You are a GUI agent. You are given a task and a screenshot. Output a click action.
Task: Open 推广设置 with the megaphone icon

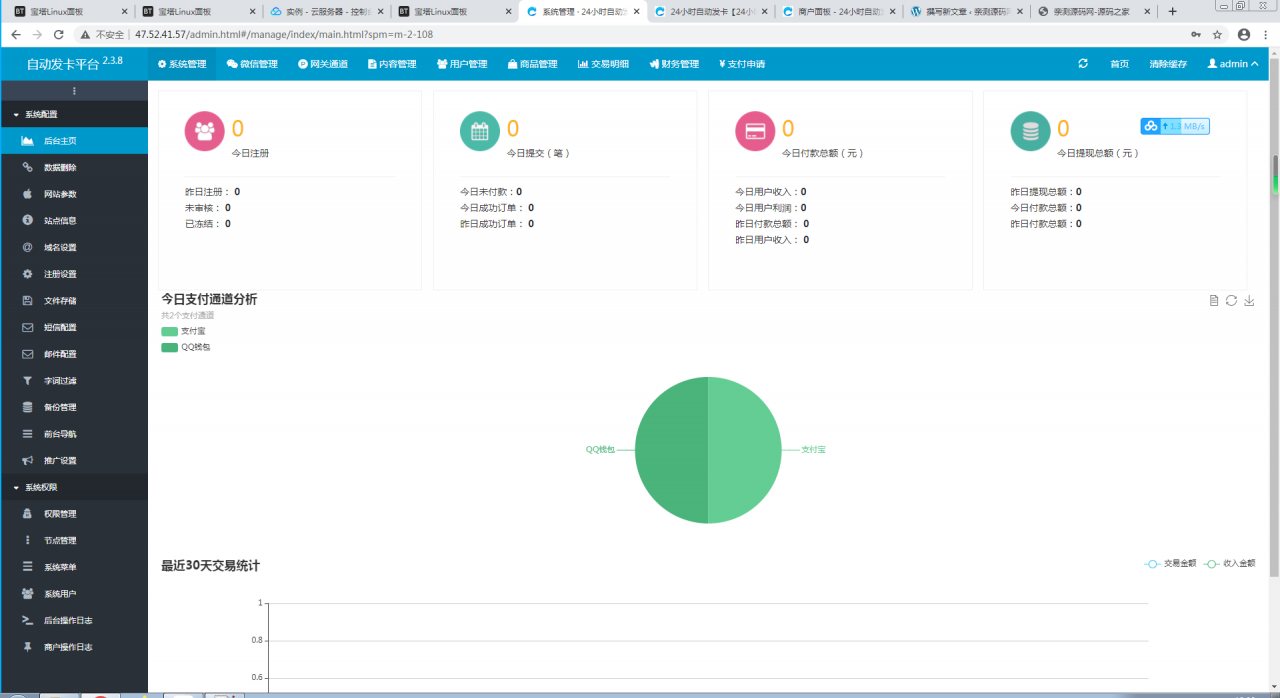(74, 461)
